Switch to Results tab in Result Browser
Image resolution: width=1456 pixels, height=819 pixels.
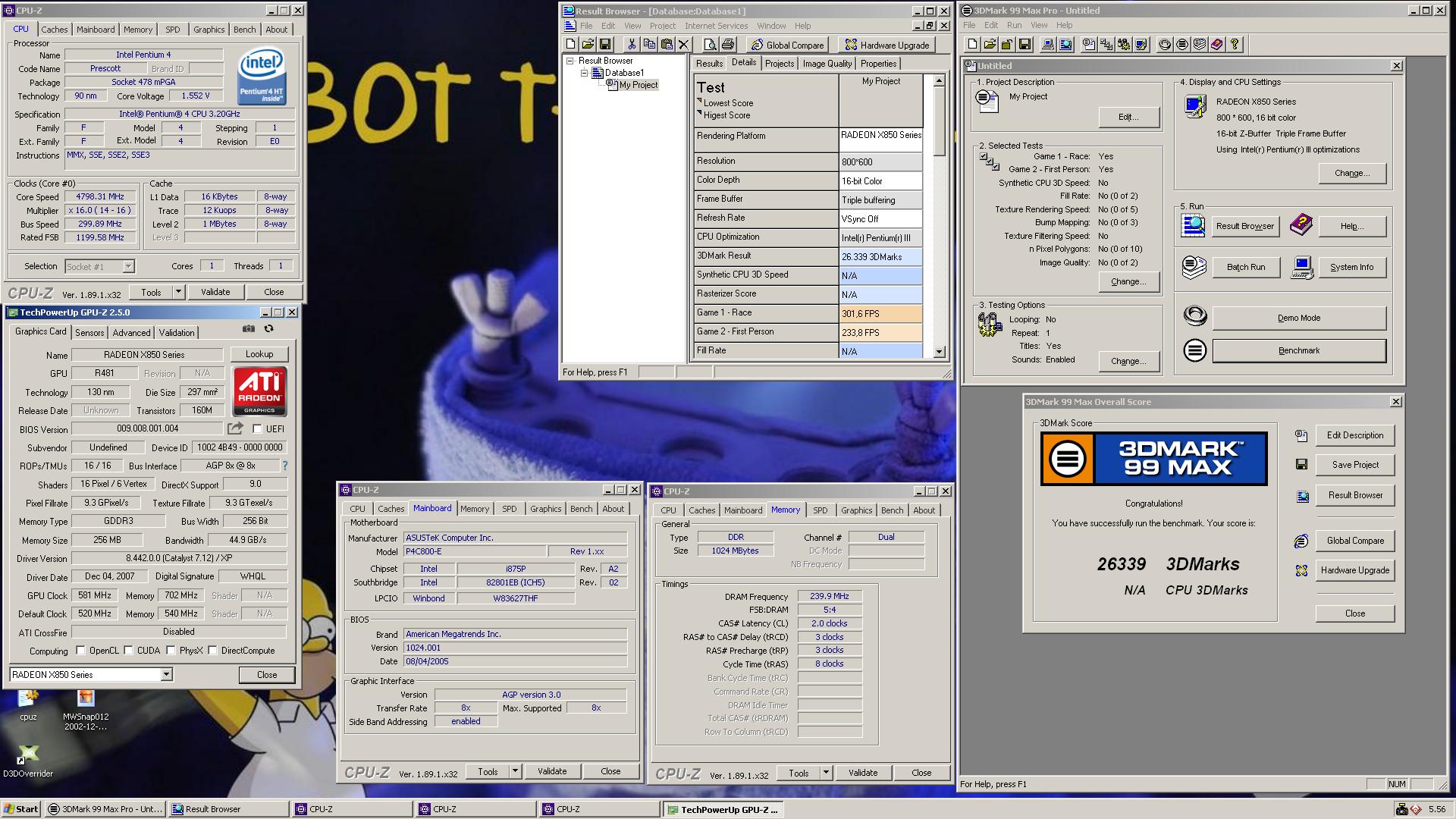click(709, 64)
